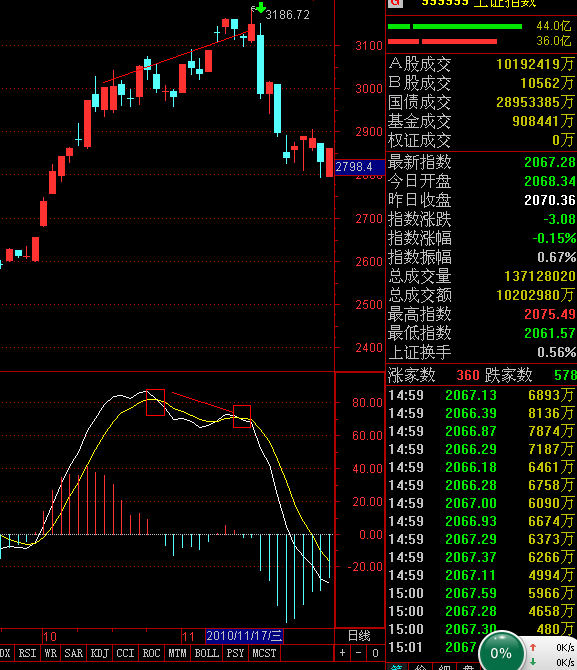
Task: Click the red 36.0亿 volume bar
Action: point(442,41)
